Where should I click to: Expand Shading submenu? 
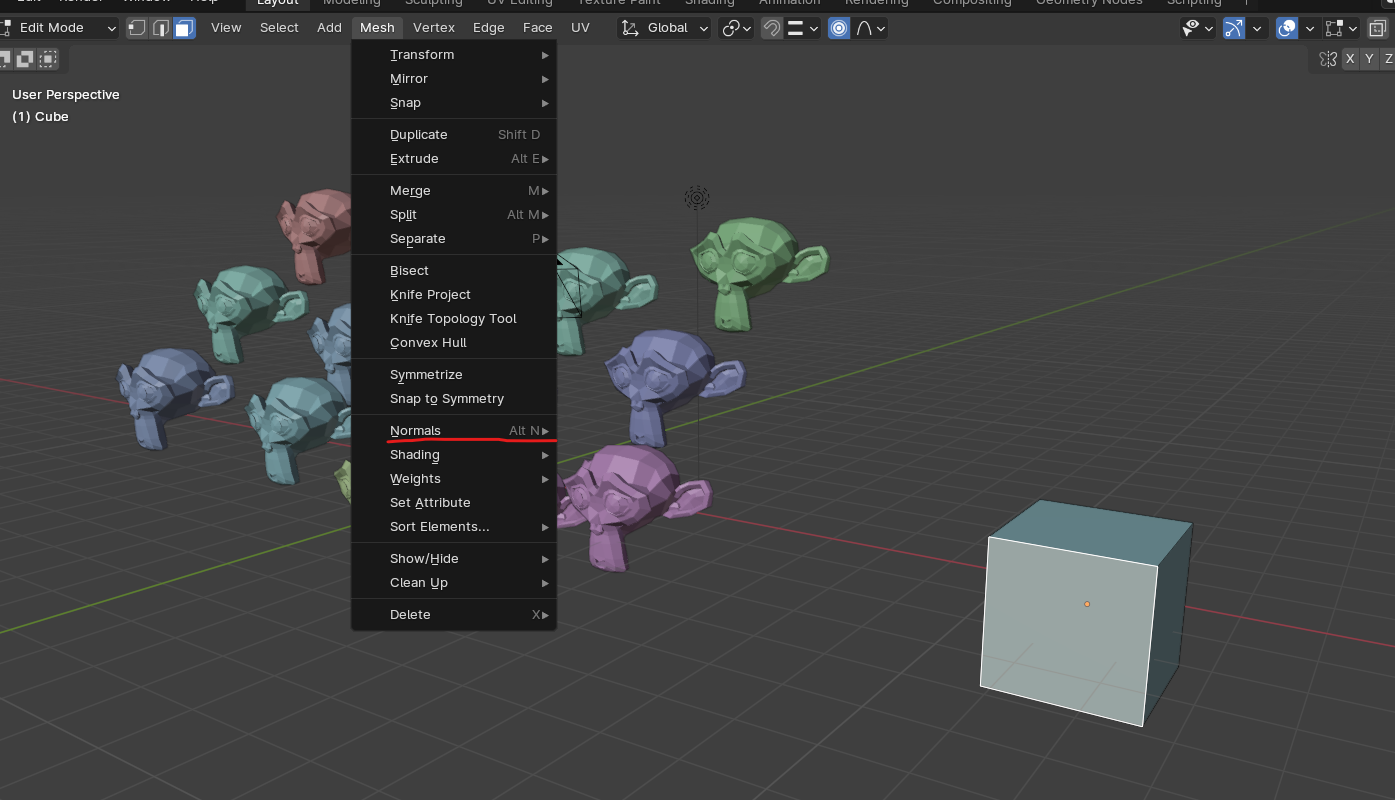[x=454, y=455]
